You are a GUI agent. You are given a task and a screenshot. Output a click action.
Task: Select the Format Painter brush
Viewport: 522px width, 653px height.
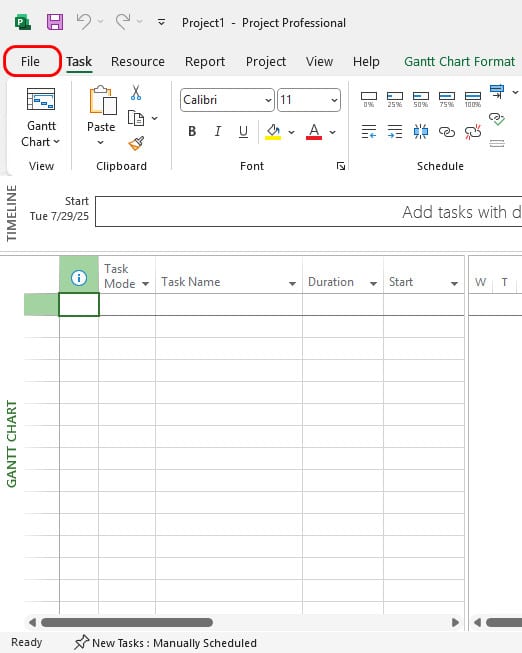(136, 143)
